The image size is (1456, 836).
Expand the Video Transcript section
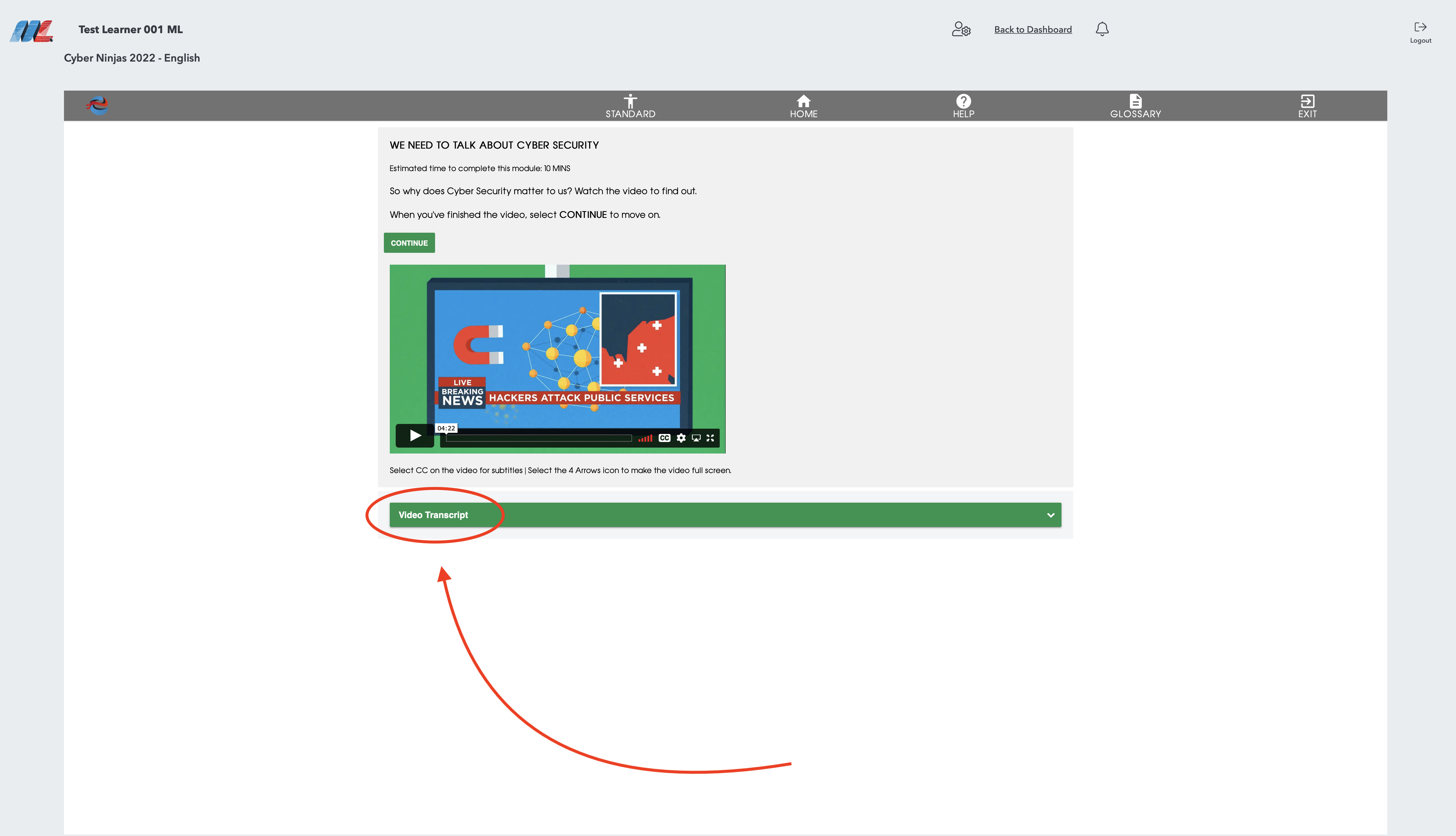tap(725, 515)
